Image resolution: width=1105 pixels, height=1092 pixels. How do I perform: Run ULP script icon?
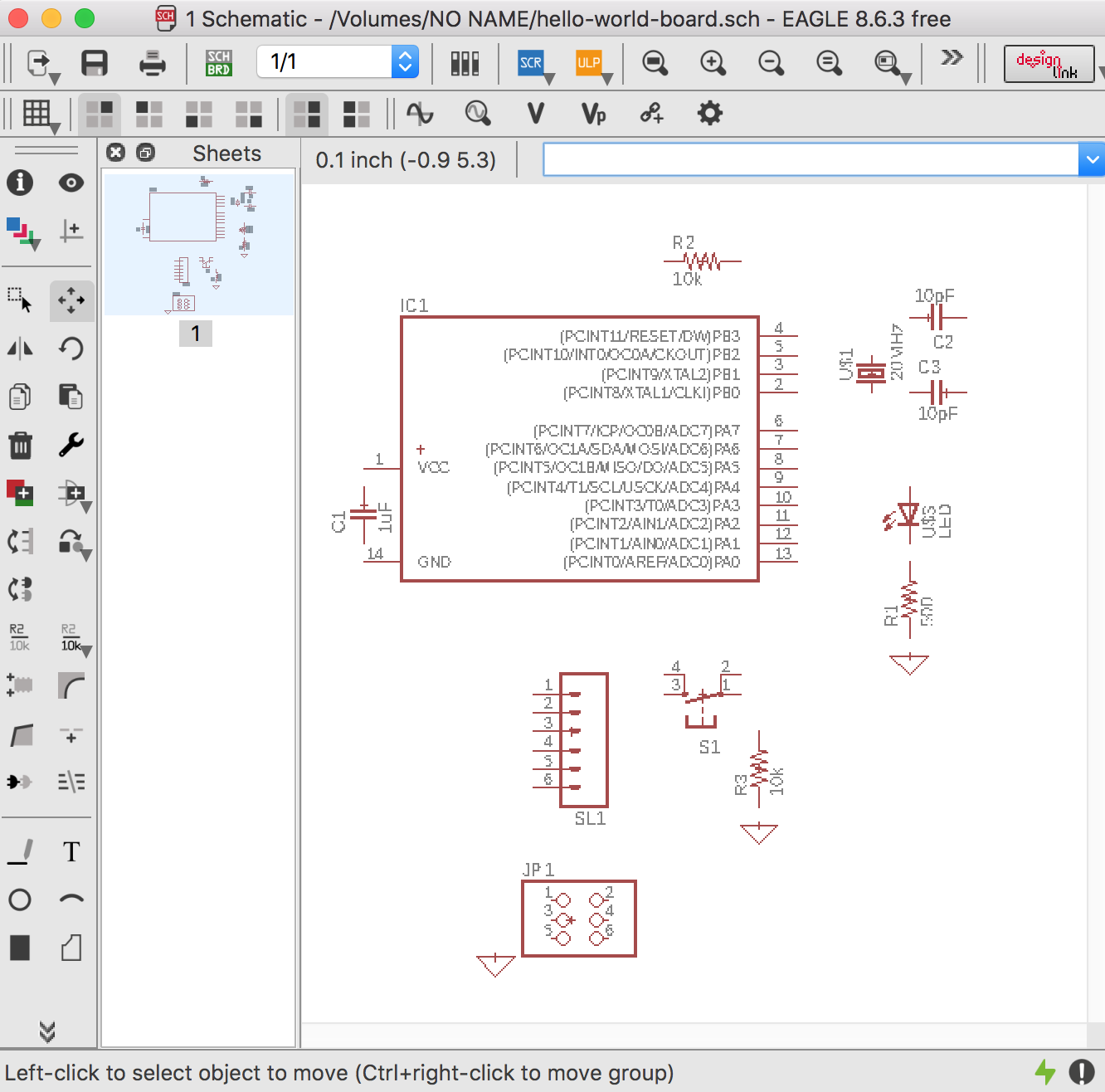pos(589,63)
